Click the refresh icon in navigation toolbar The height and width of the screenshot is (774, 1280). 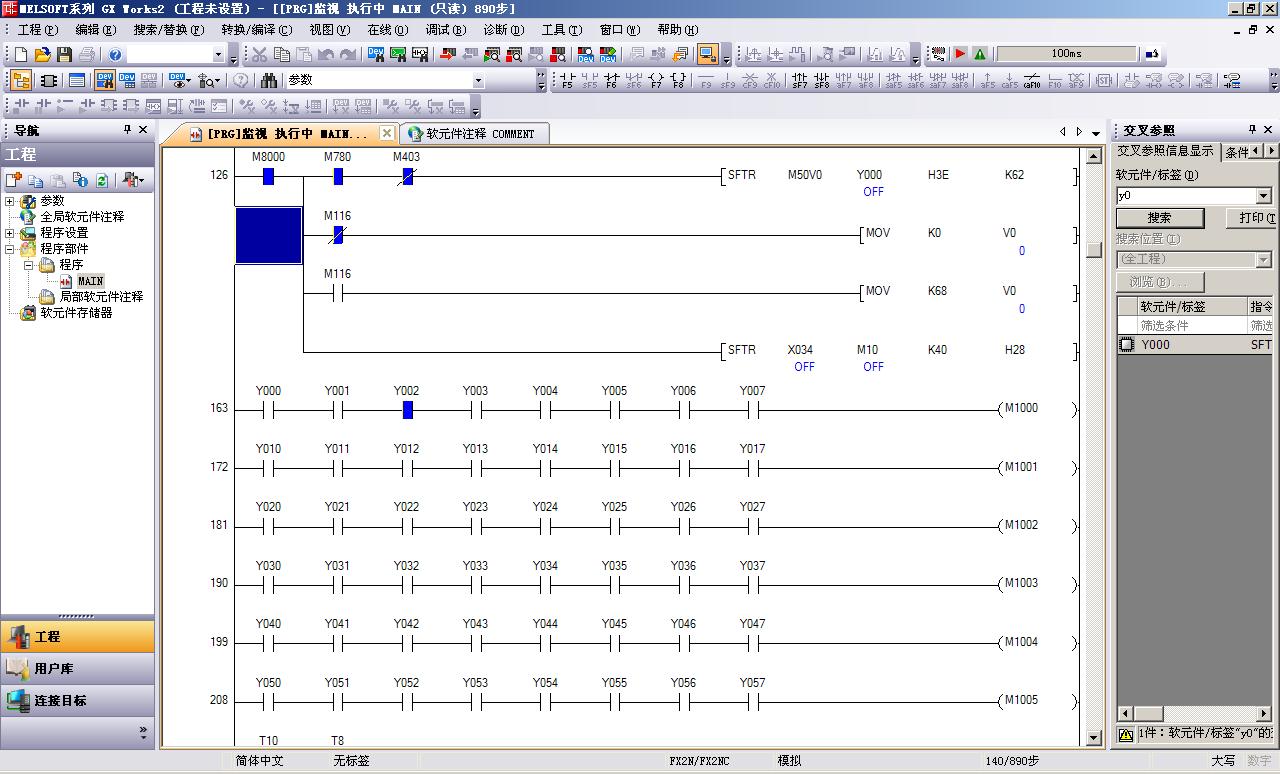pos(102,180)
